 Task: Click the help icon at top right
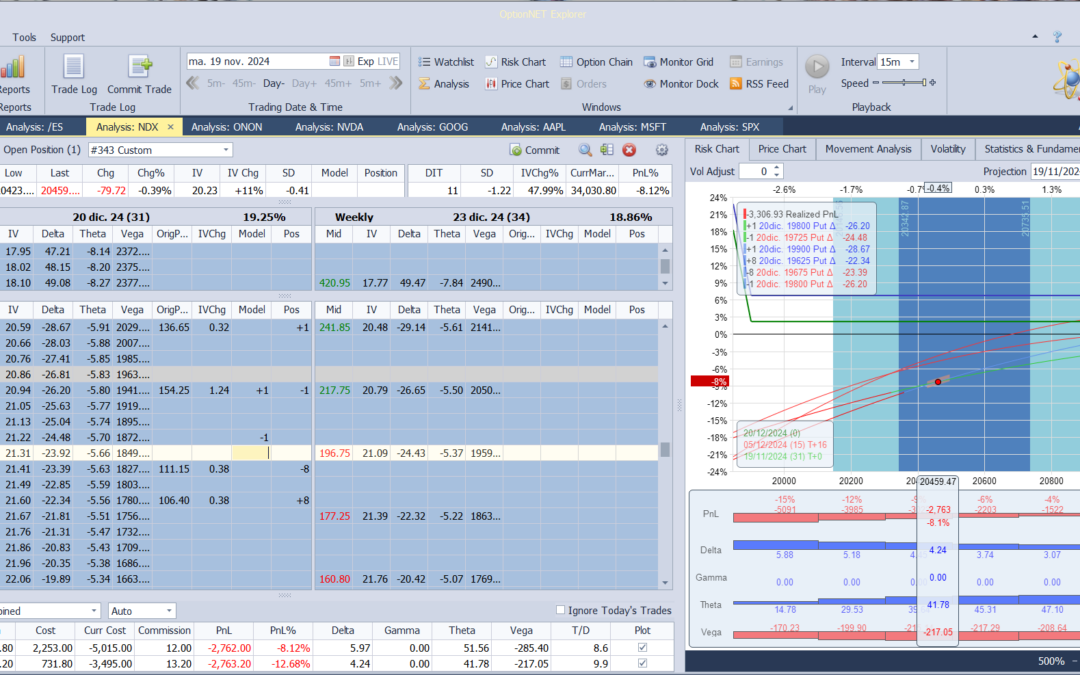click(1057, 37)
